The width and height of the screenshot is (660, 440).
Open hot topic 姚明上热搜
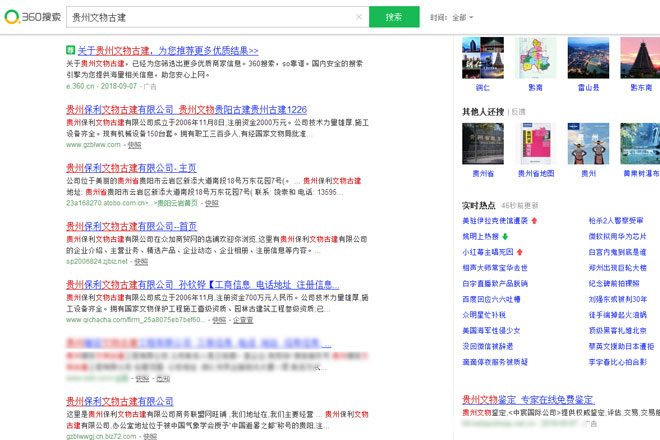[x=480, y=237]
